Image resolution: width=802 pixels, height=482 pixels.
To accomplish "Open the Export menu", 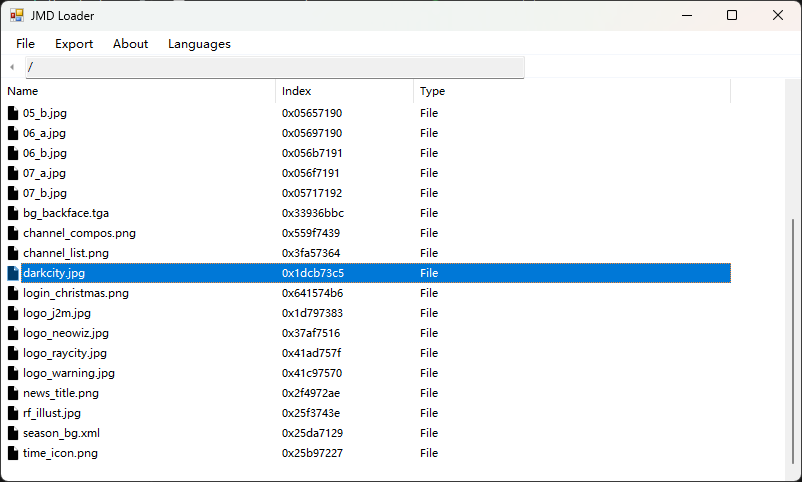I will coord(74,44).
